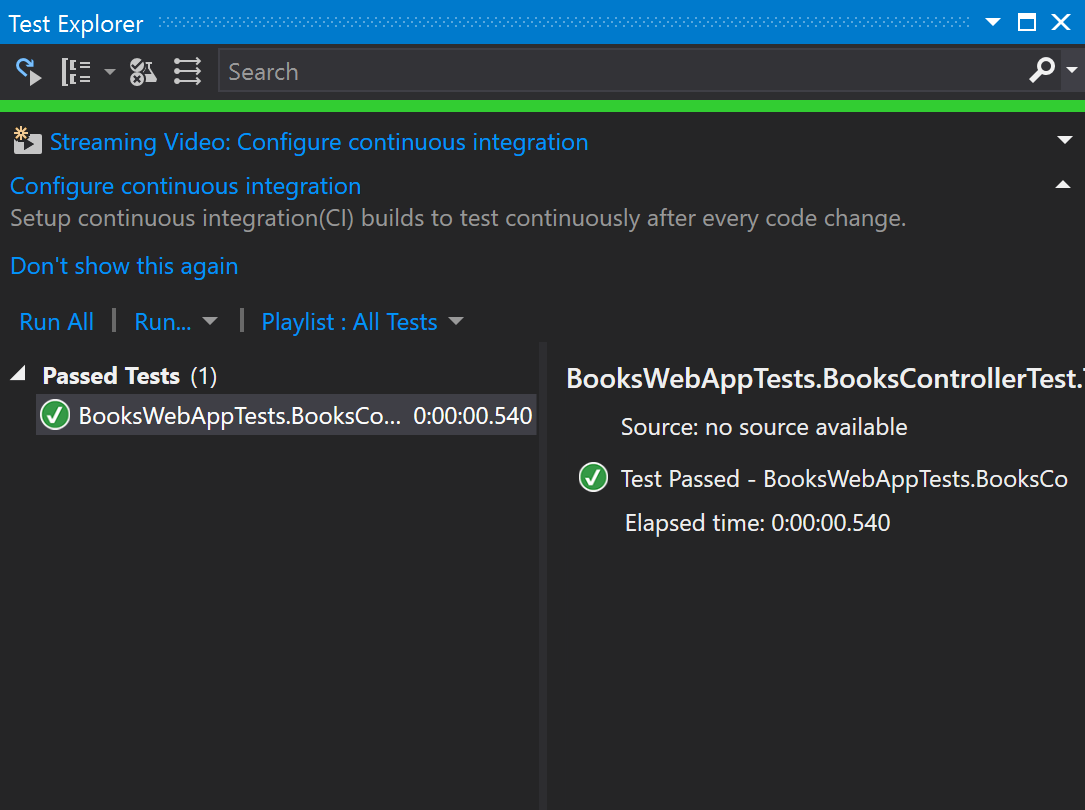The width and height of the screenshot is (1085, 810).
Task: Click the BooksWebAppTests.BooksControllerTest details heading
Action: (x=826, y=378)
